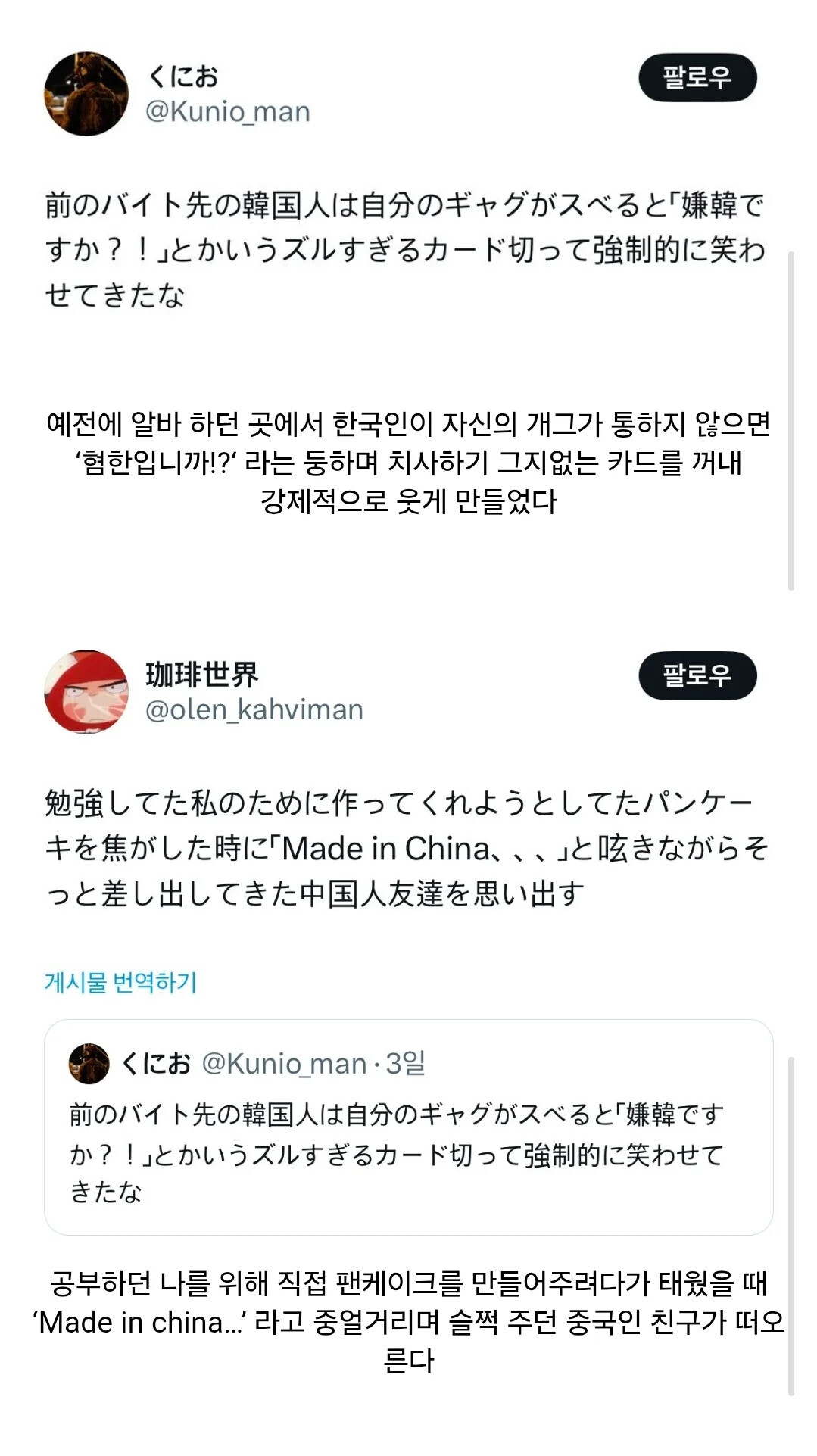Click Korean translation caption under first tweet
Viewport: 817px width, 1456px height.
pyautogui.click(x=409, y=463)
